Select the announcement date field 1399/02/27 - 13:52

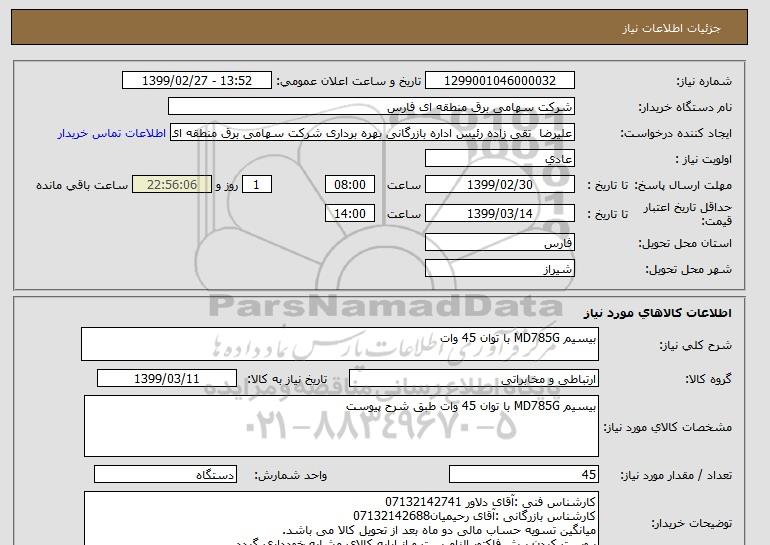[x=196, y=81]
